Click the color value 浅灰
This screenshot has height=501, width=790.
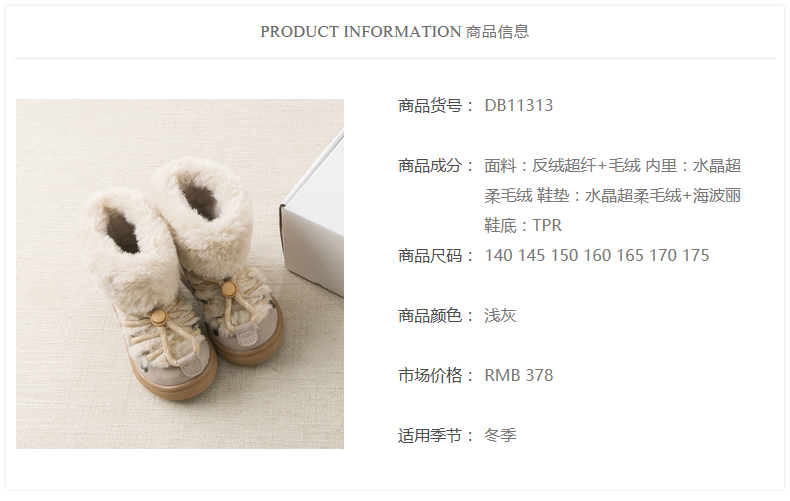[500, 316]
